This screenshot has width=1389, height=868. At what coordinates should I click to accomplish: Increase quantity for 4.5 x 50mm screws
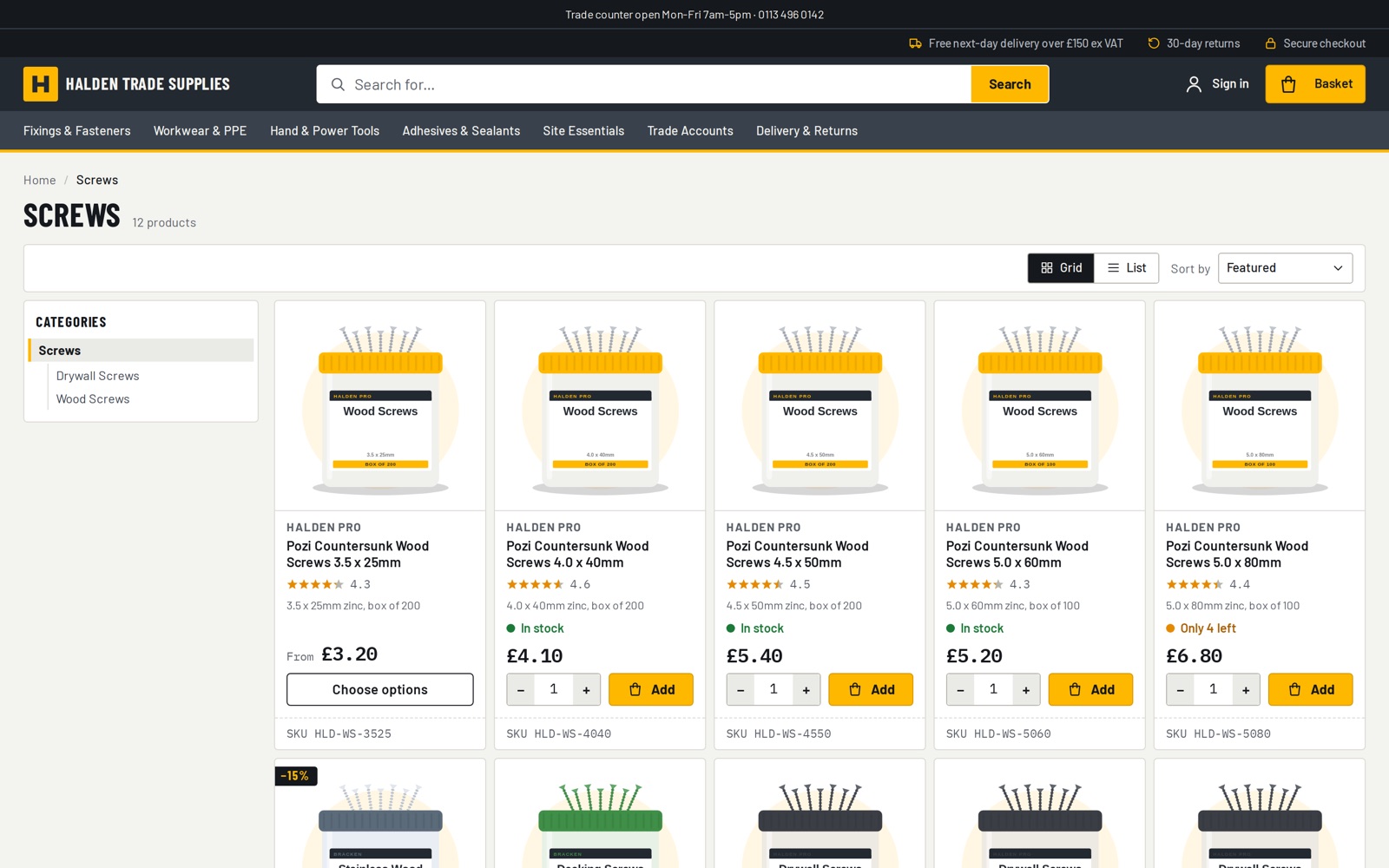point(806,690)
